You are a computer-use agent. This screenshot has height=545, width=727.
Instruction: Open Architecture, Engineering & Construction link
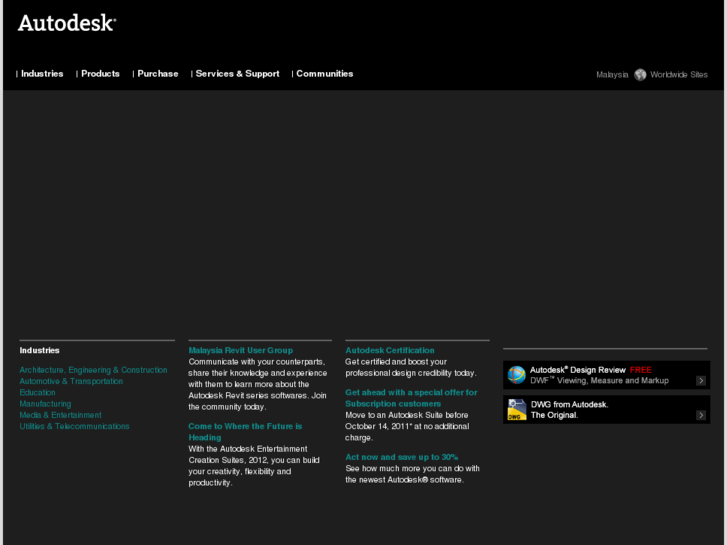(93, 370)
